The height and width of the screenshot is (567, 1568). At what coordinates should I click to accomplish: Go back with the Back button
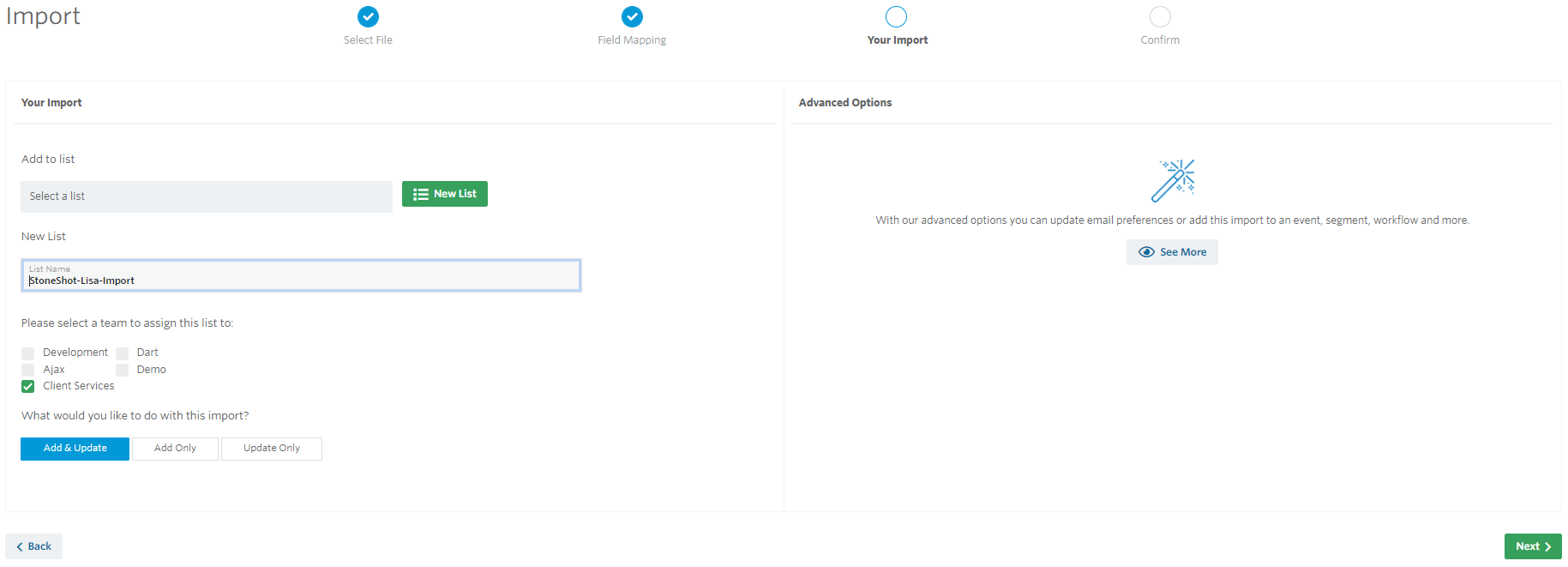(x=34, y=546)
